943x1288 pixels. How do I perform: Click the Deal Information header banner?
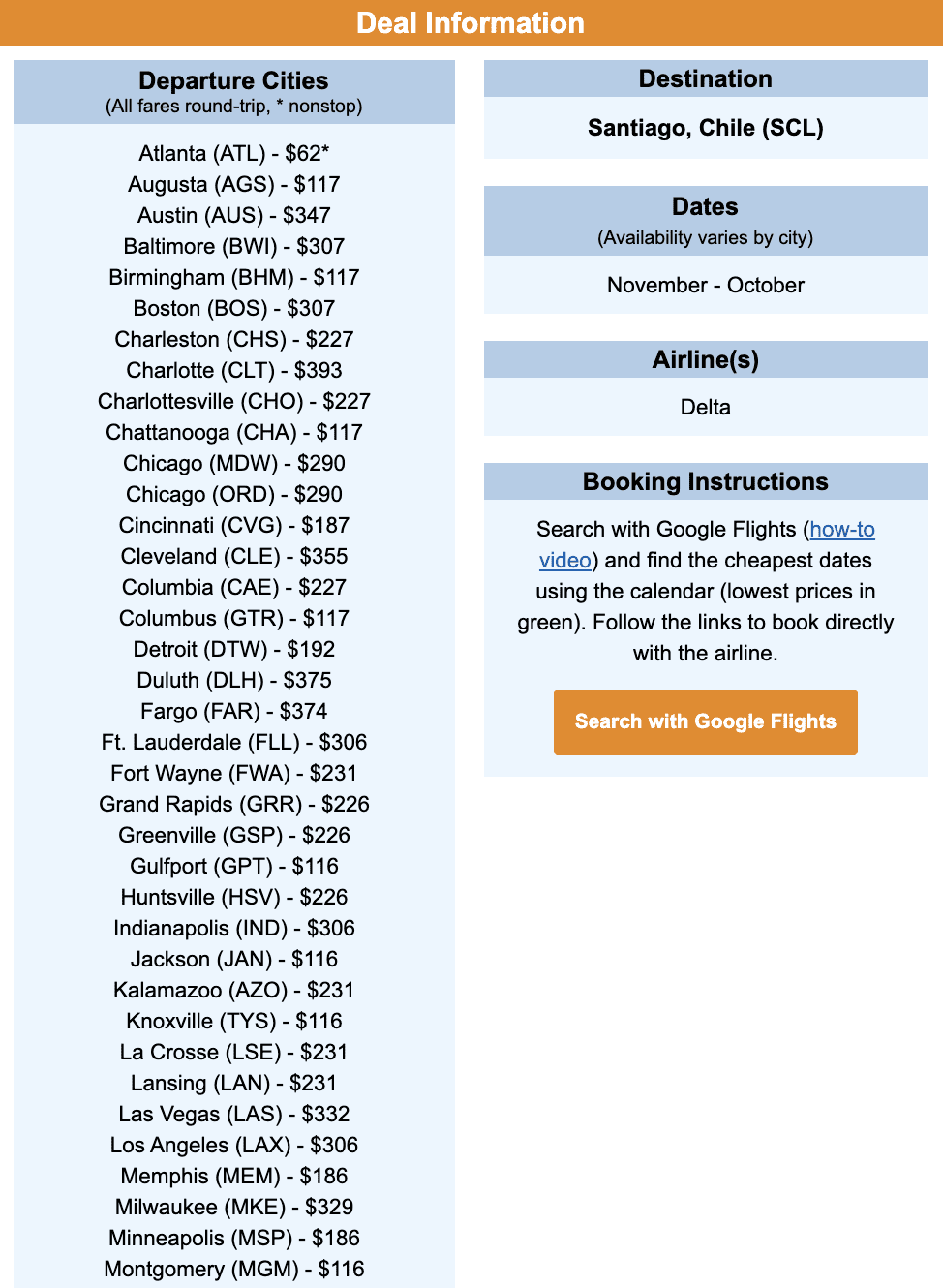471,23
